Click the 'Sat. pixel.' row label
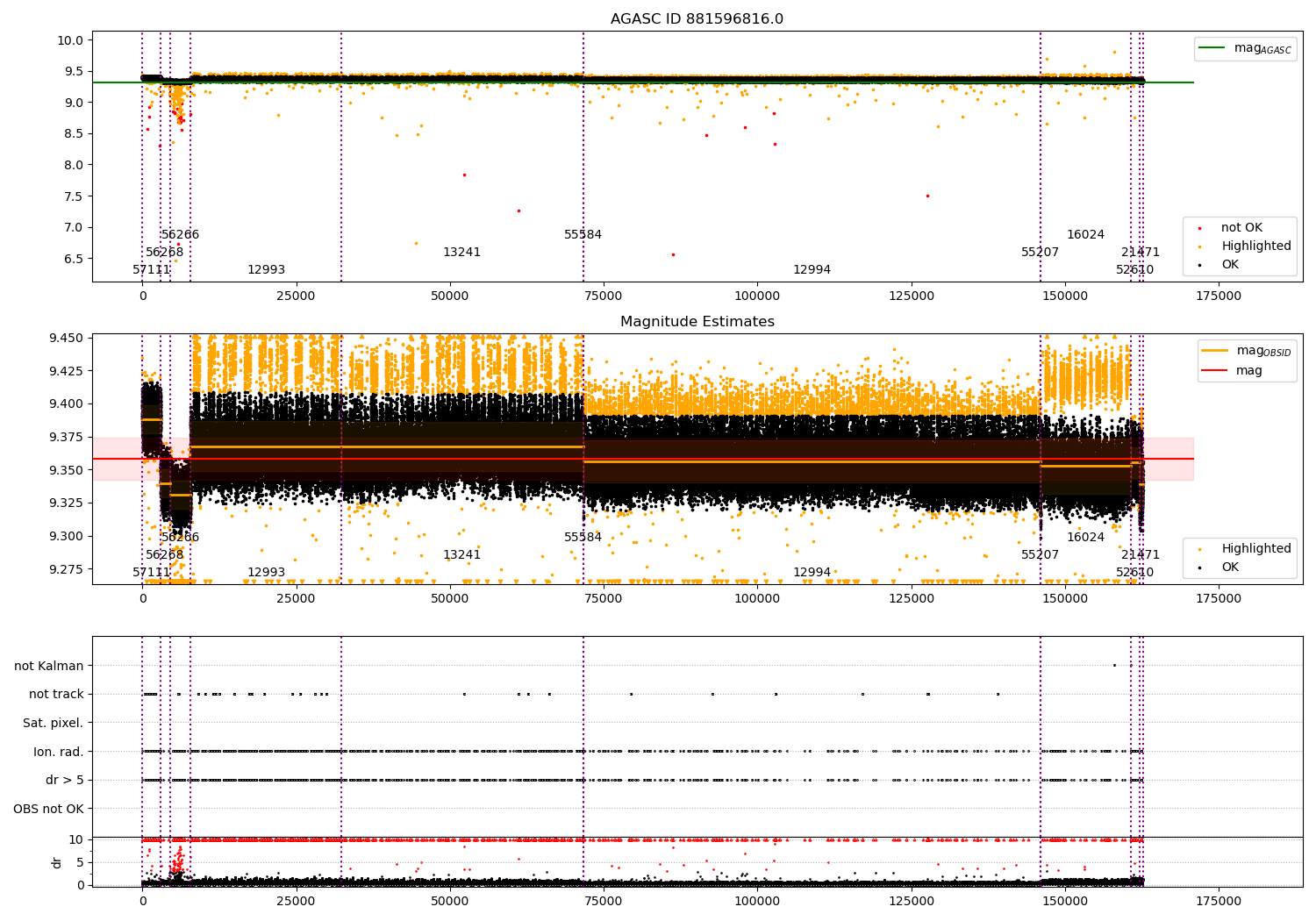1316x921 pixels. click(x=53, y=723)
